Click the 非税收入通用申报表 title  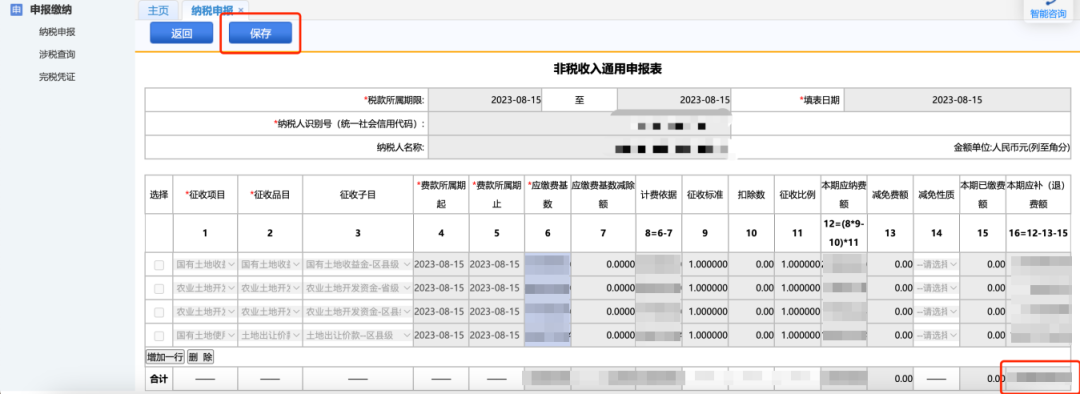coord(608,69)
